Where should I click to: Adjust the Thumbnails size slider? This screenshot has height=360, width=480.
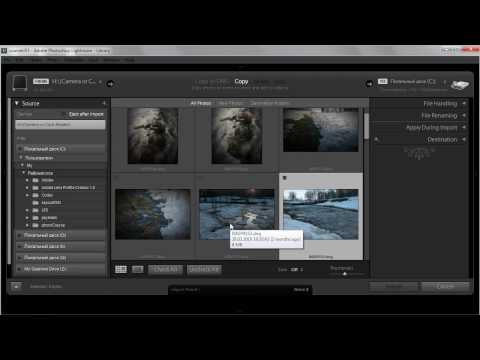345,274
